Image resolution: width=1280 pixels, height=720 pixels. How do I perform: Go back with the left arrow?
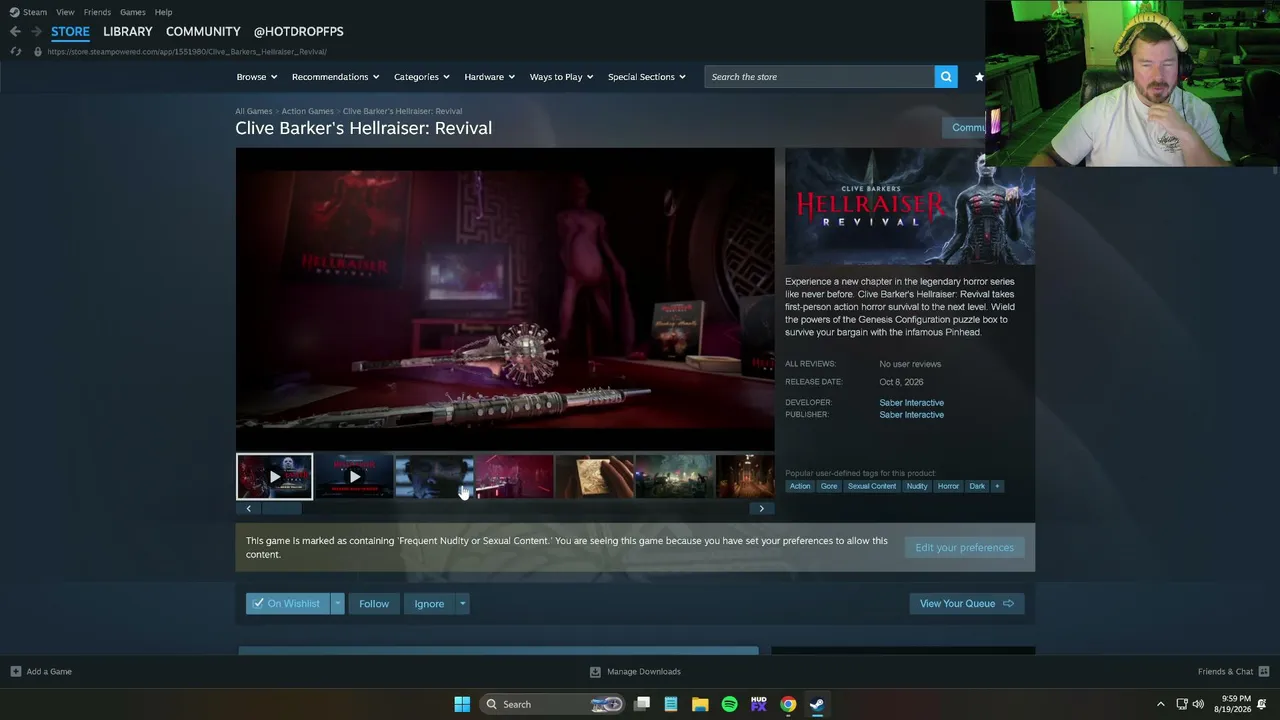point(15,32)
